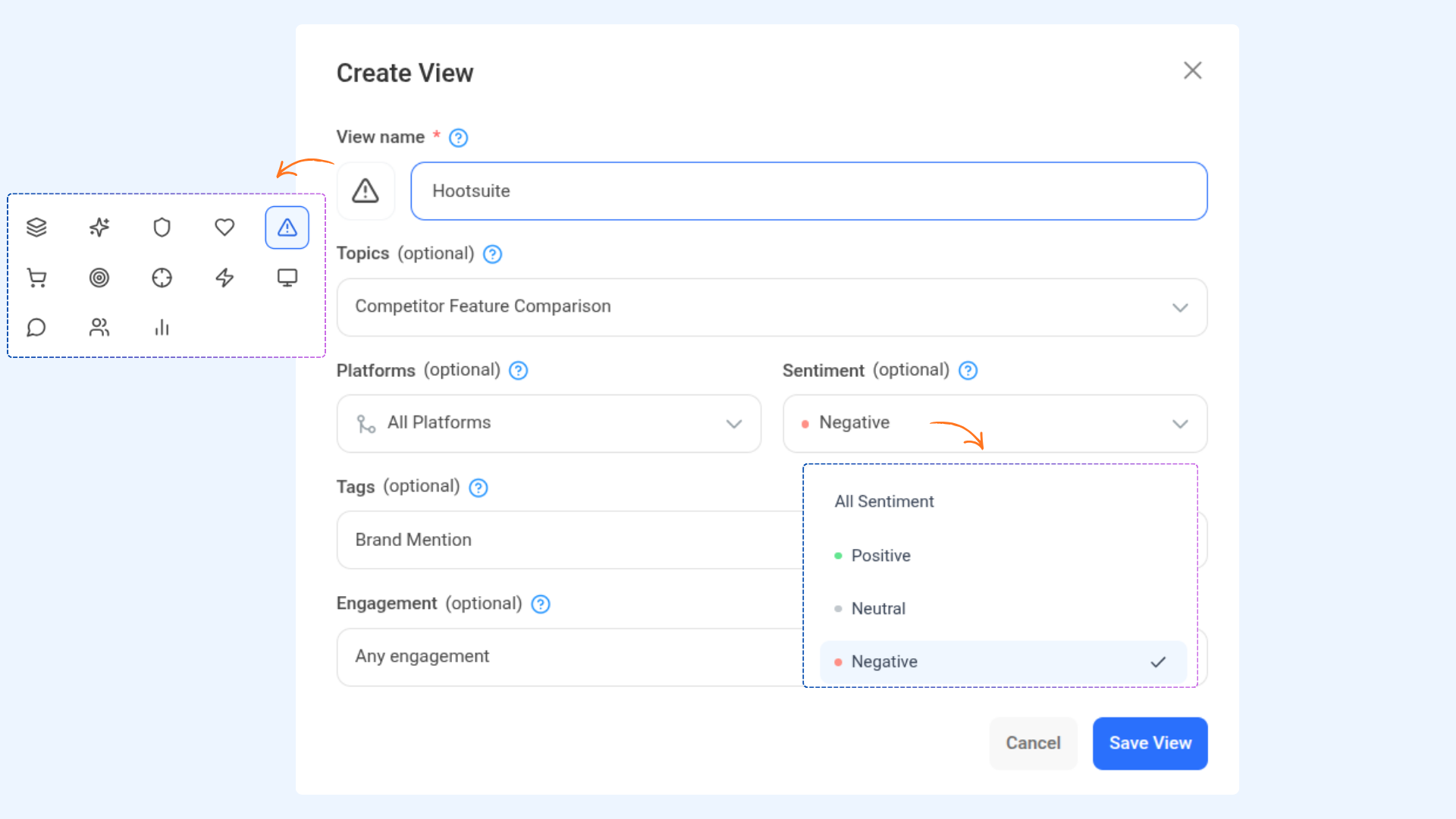Screen dimensions: 1456x819
Task: Show help for Tags field
Action: coord(479,488)
